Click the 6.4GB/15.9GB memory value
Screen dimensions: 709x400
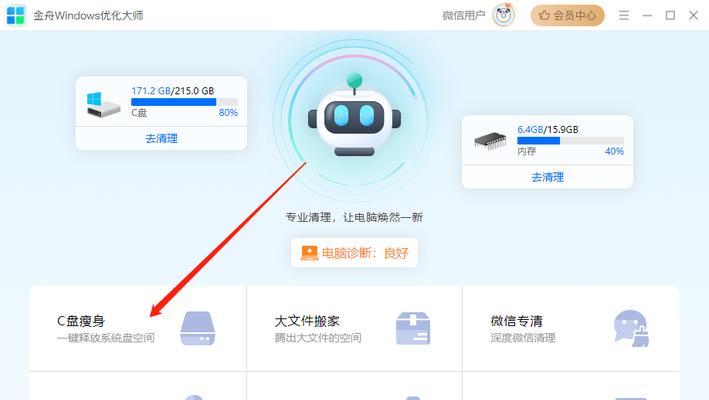click(x=548, y=129)
